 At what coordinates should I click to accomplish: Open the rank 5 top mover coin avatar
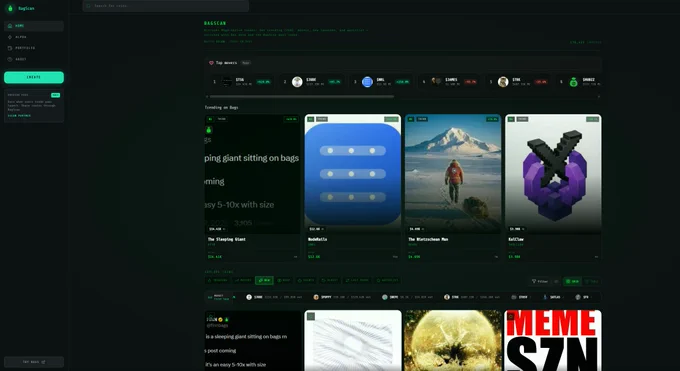pos(503,82)
